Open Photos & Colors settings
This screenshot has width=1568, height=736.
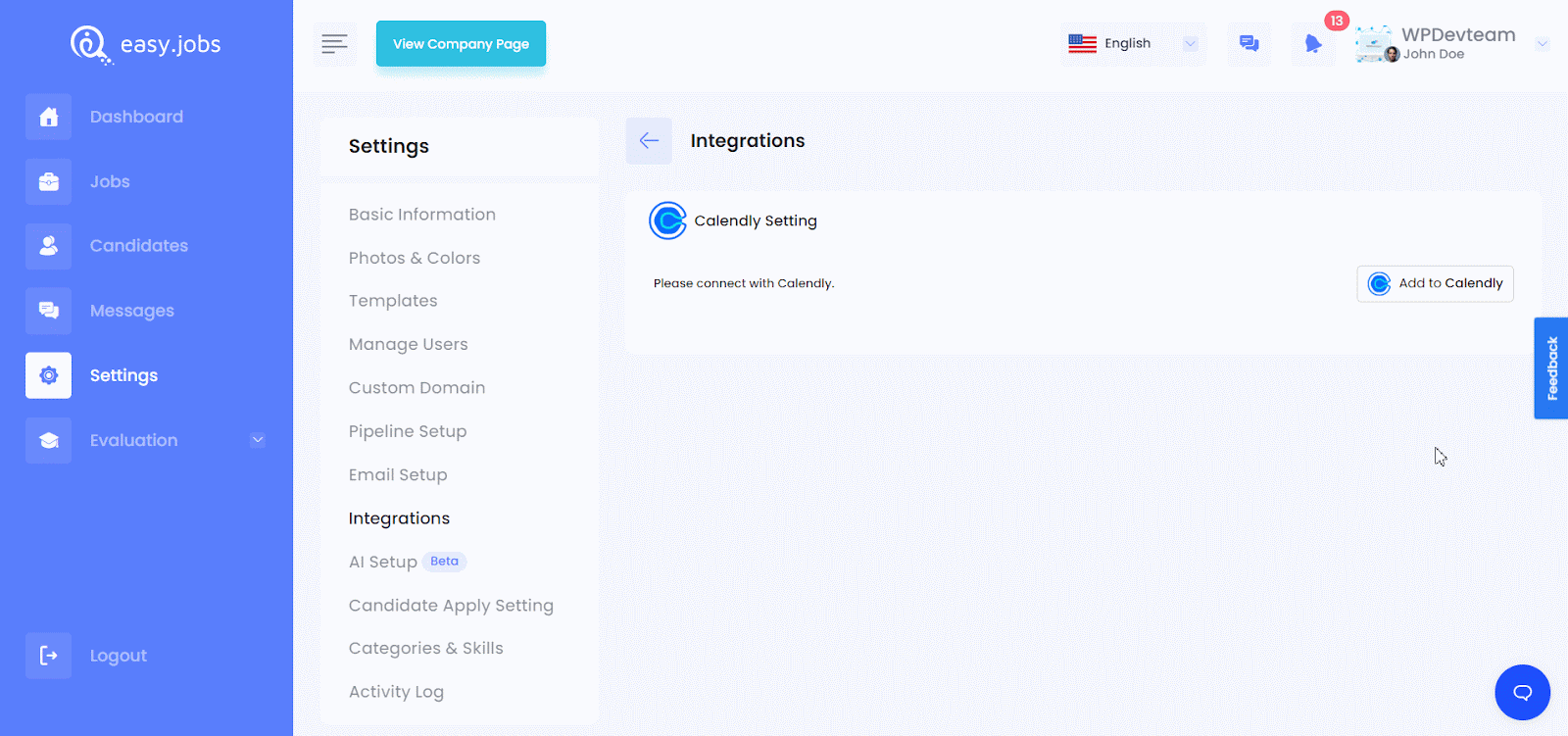coord(415,258)
